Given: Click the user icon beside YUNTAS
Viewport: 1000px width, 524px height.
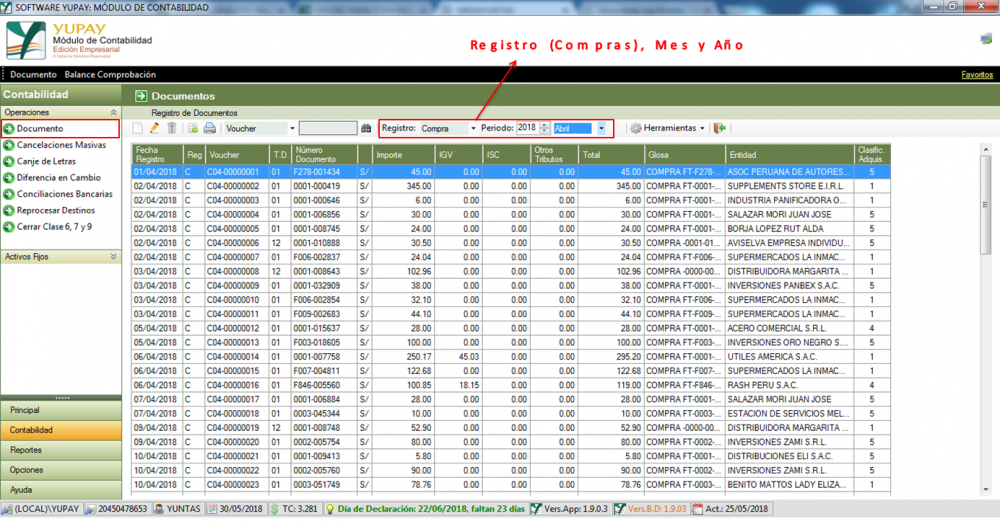Looking at the screenshot, I should coord(159,509).
